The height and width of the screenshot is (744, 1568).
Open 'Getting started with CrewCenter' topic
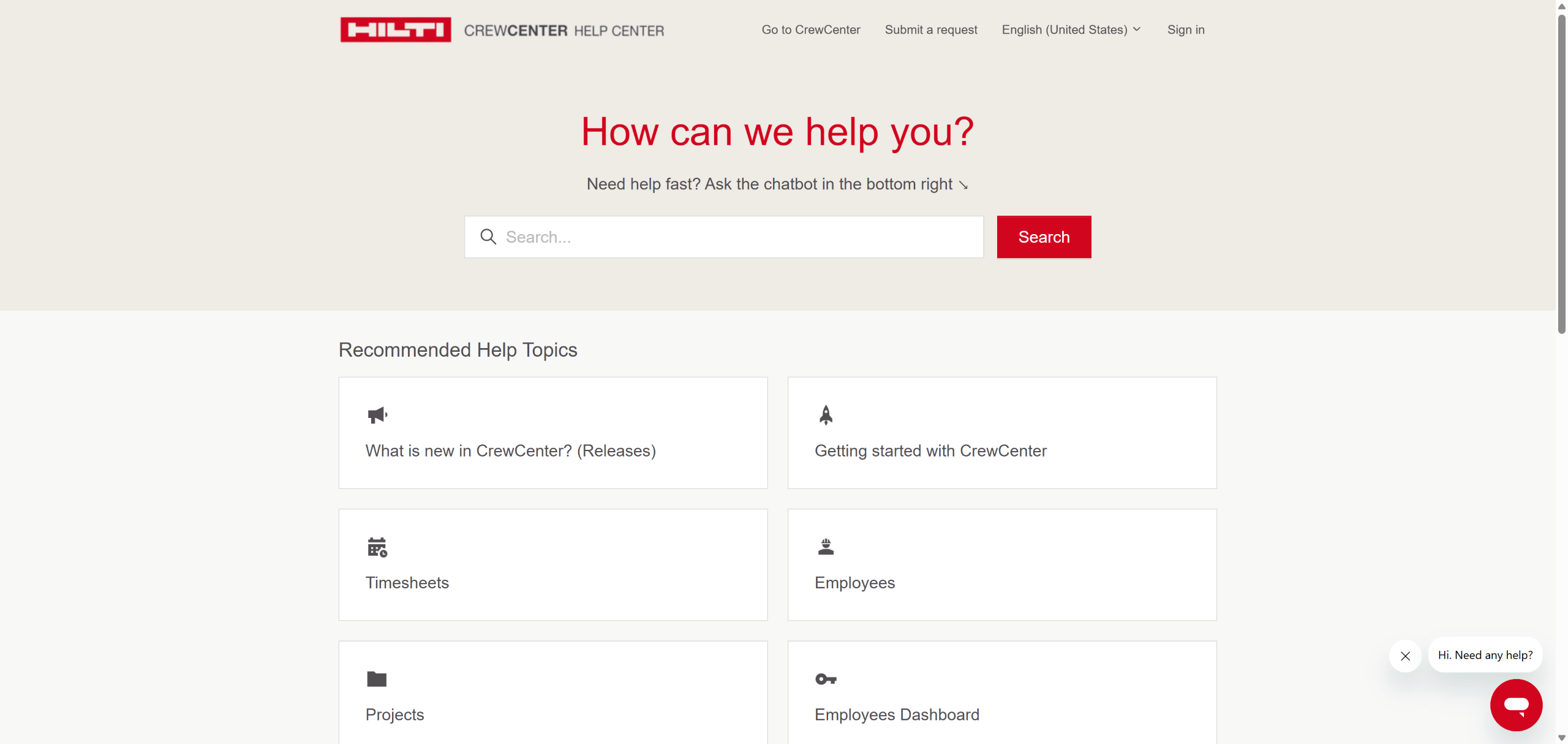(1002, 433)
